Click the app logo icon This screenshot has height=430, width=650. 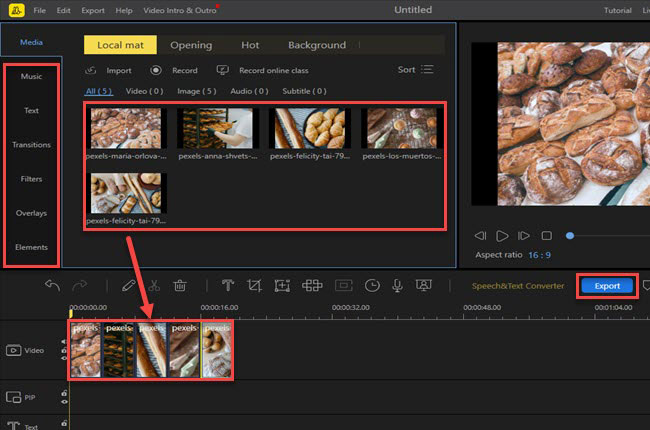[x=17, y=10]
